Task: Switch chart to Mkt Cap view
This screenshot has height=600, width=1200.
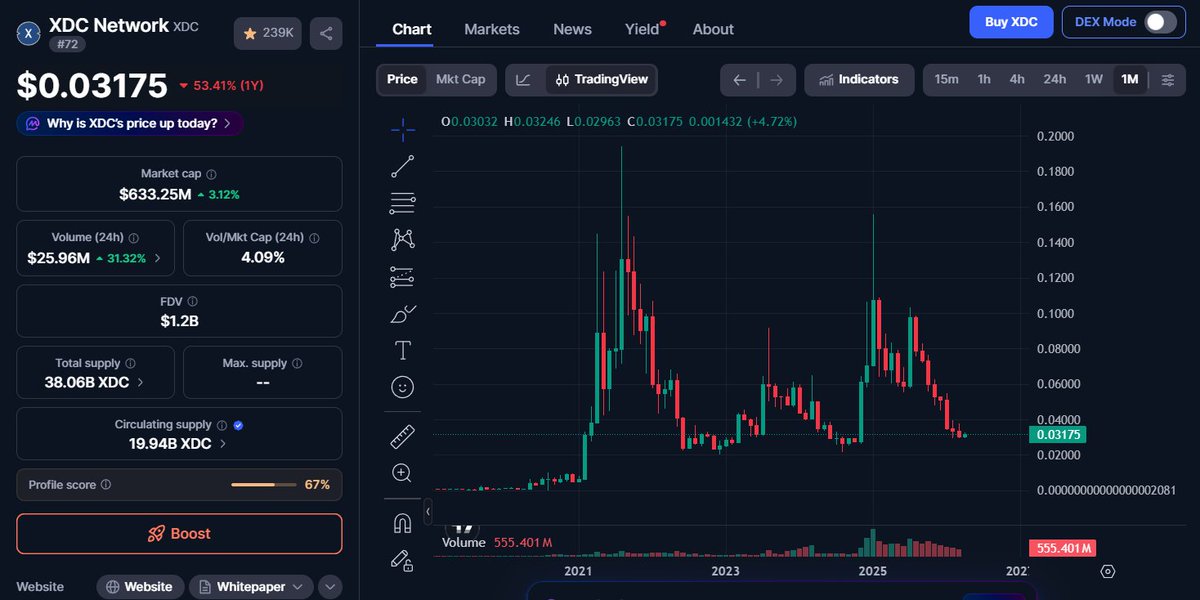Action: point(460,80)
